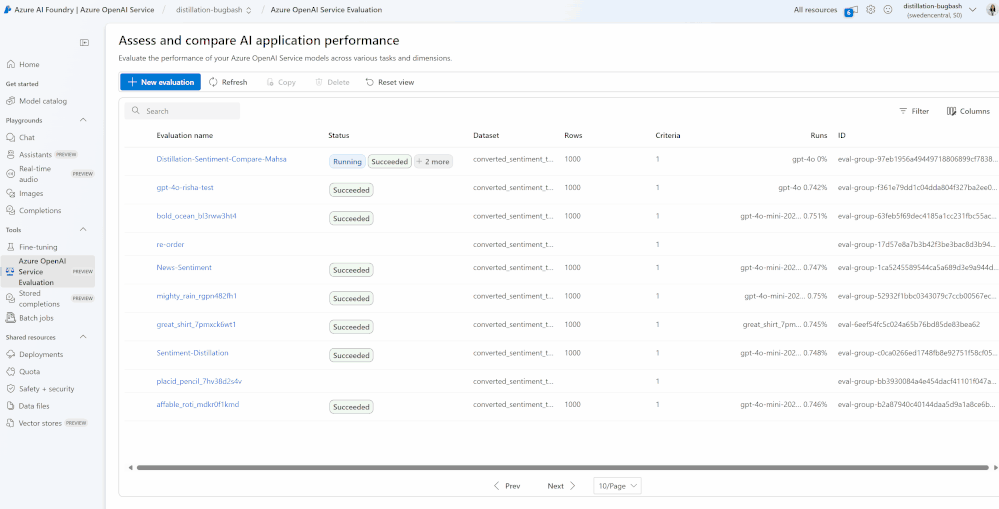Screen dimensions: 999x509
Task: Click the feedback smiley icon
Action: (x=887, y=10)
